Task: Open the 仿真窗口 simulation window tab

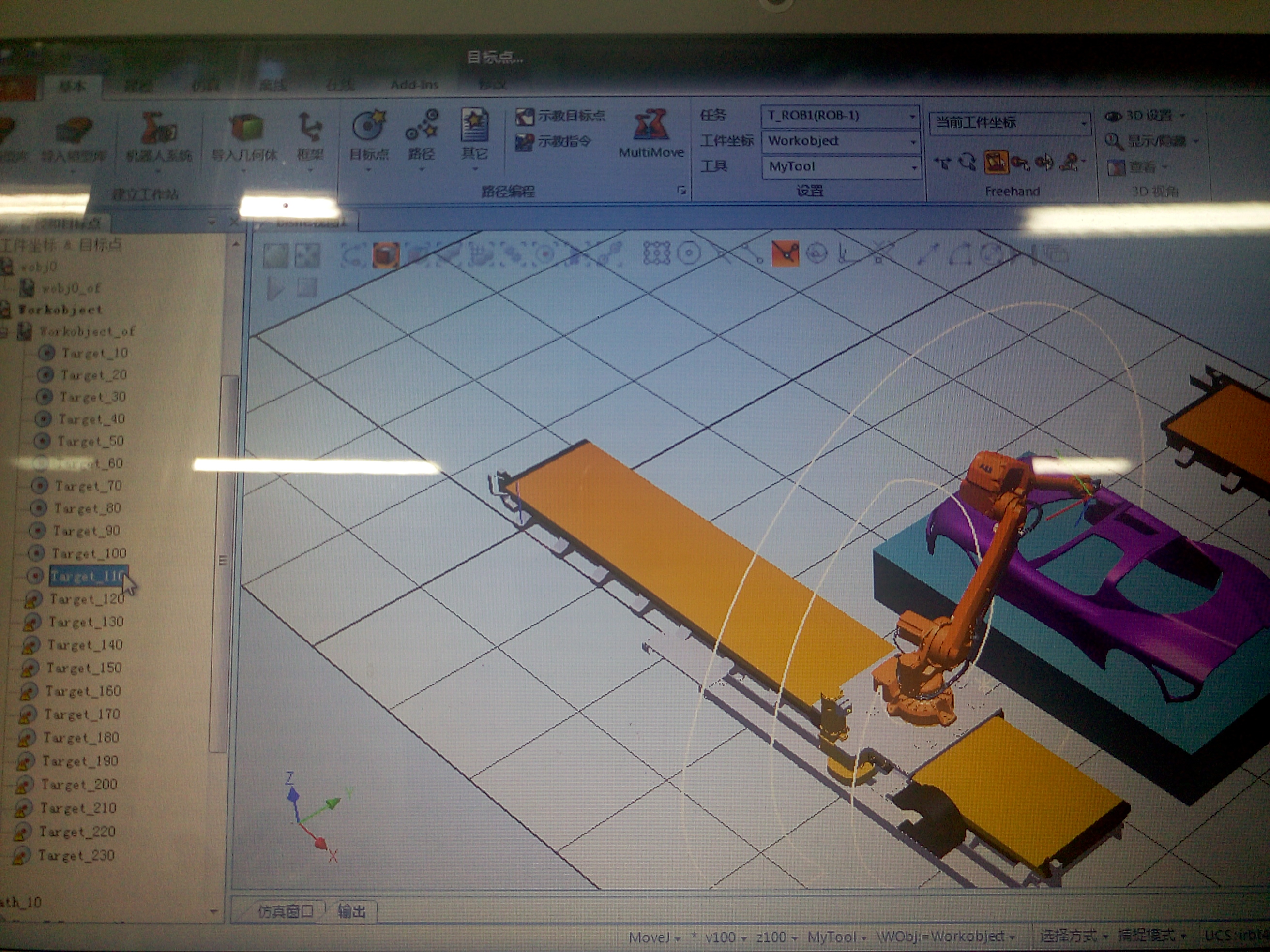Action: click(286, 911)
